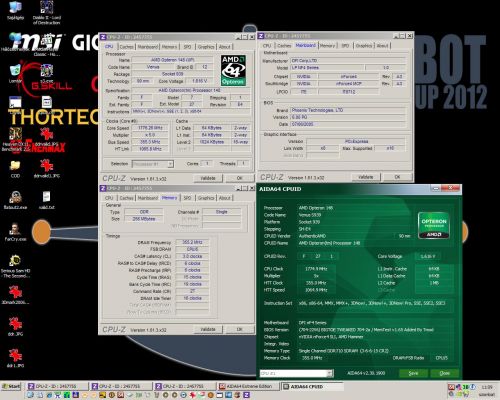Click the Memory Type value DDR in CPU-Z
Viewport: 500px width, 400px height.
pyautogui.click(x=144, y=212)
